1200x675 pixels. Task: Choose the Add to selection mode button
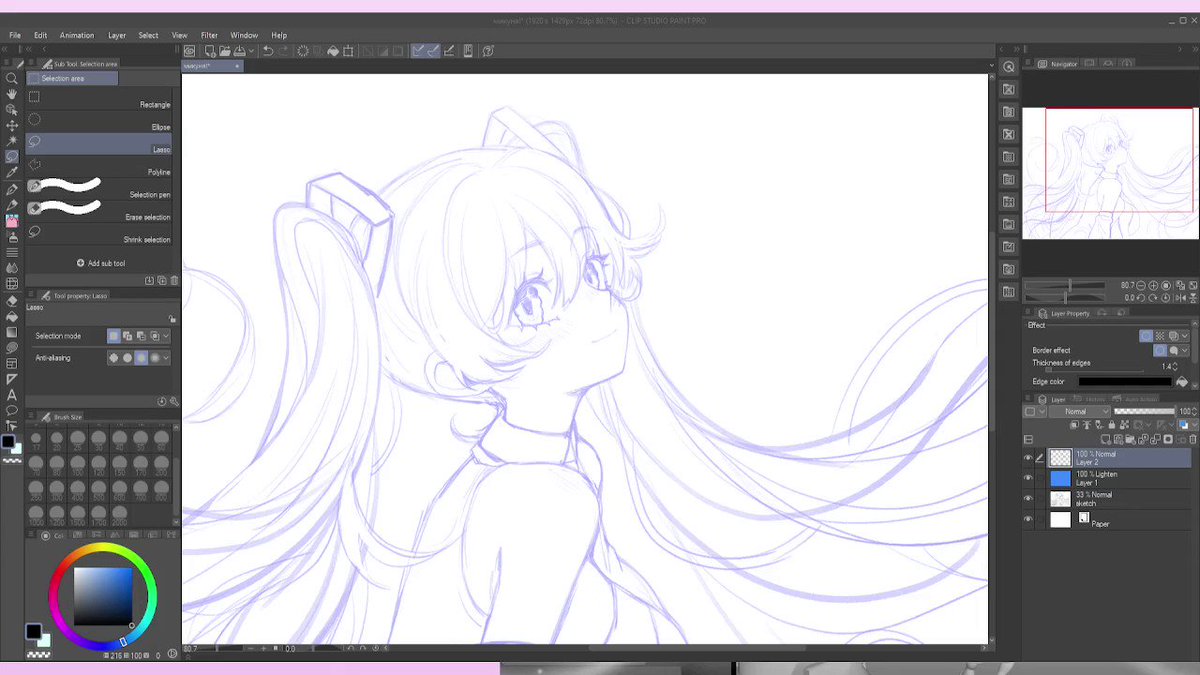tap(128, 336)
